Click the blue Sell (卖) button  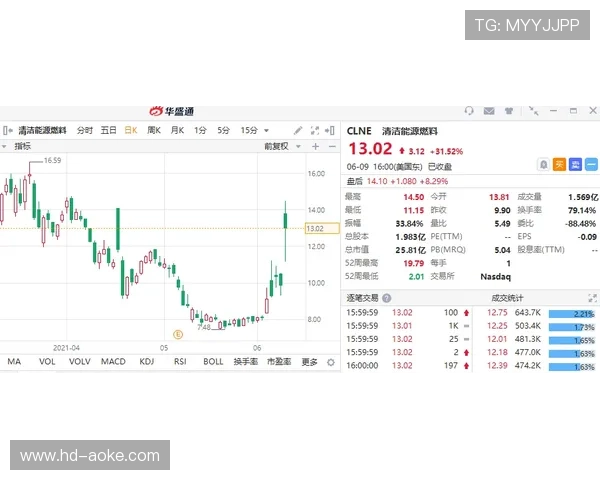click(x=575, y=165)
